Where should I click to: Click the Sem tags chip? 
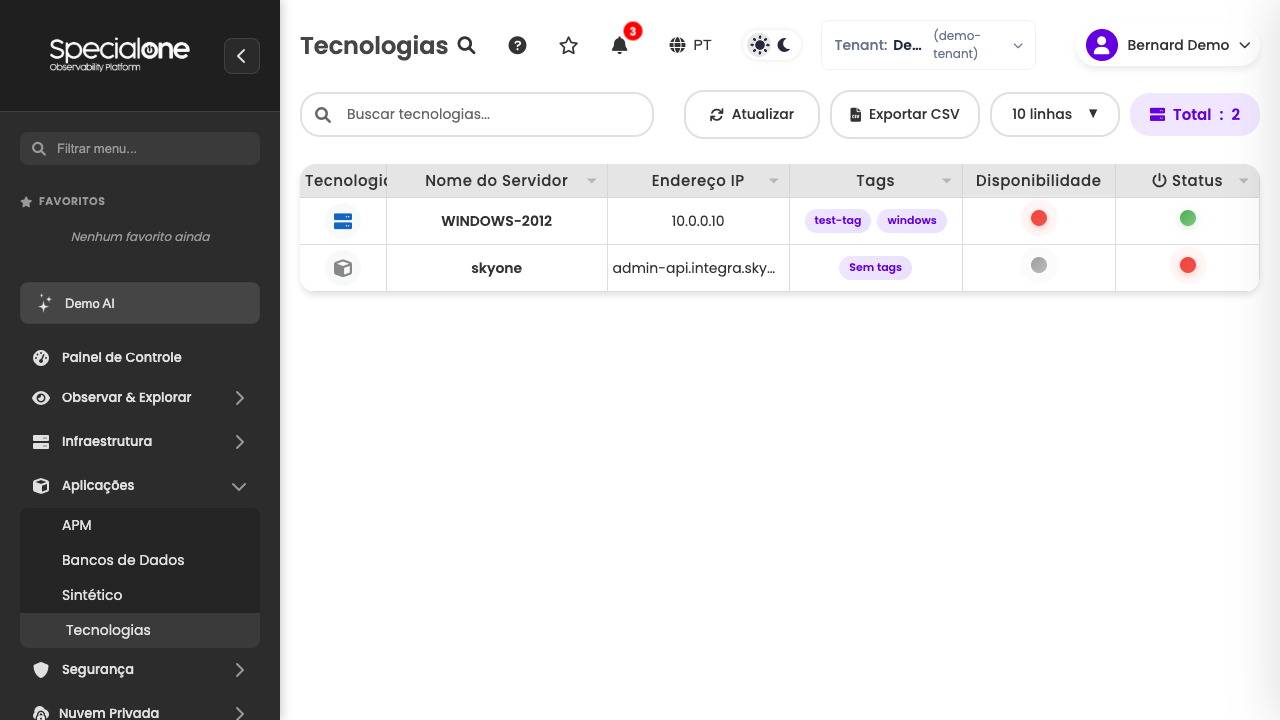coord(875,268)
